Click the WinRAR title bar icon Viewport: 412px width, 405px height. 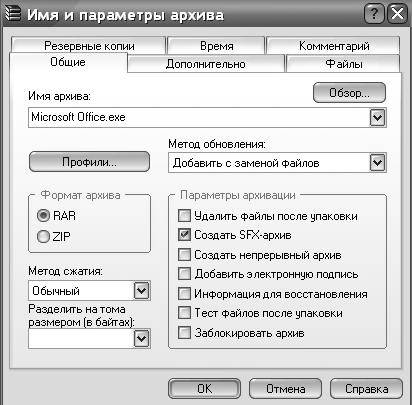click(x=12, y=14)
